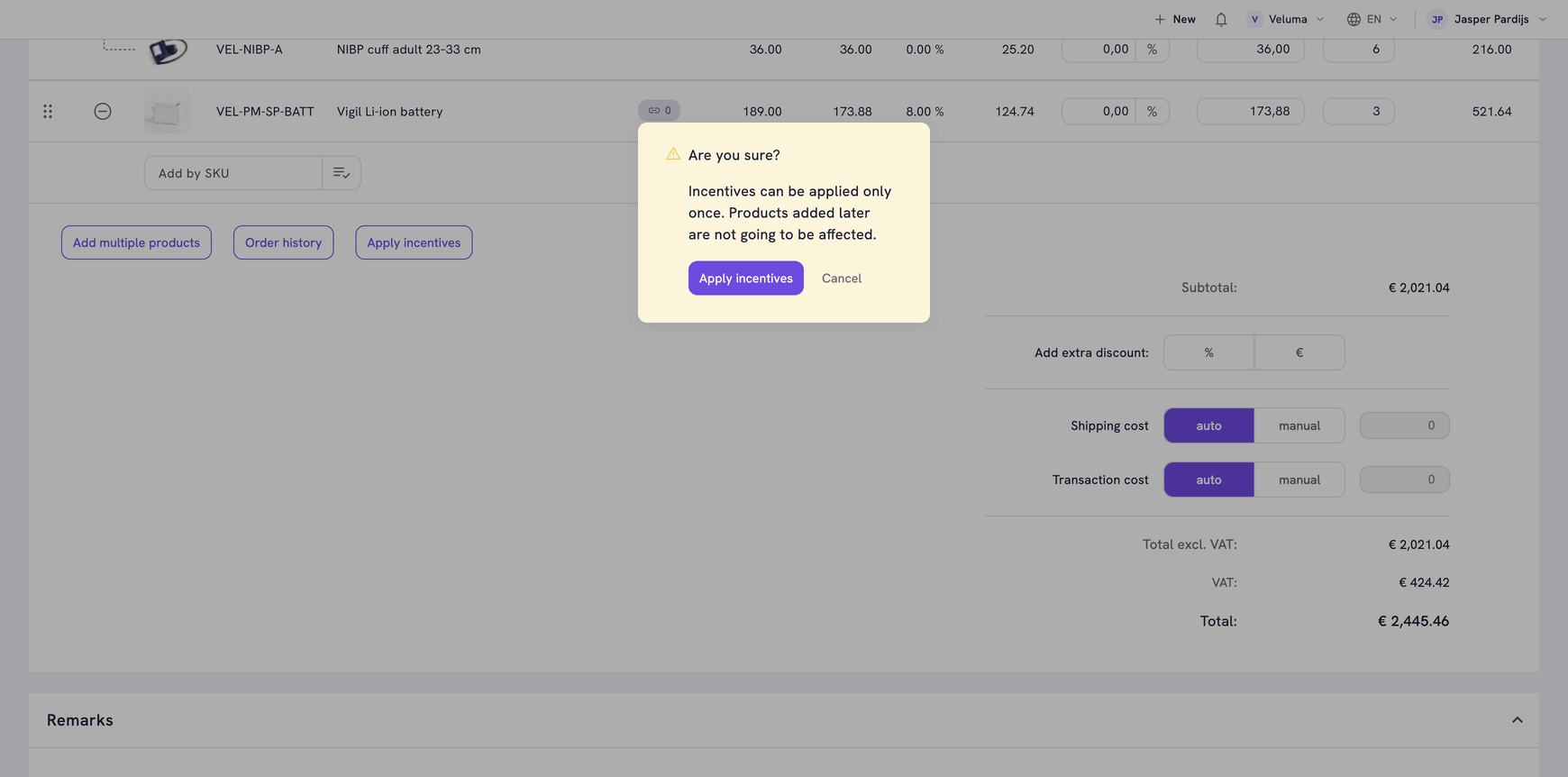Click the Veluma V logo badge
1568x777 pixels.
point(1254,19)
